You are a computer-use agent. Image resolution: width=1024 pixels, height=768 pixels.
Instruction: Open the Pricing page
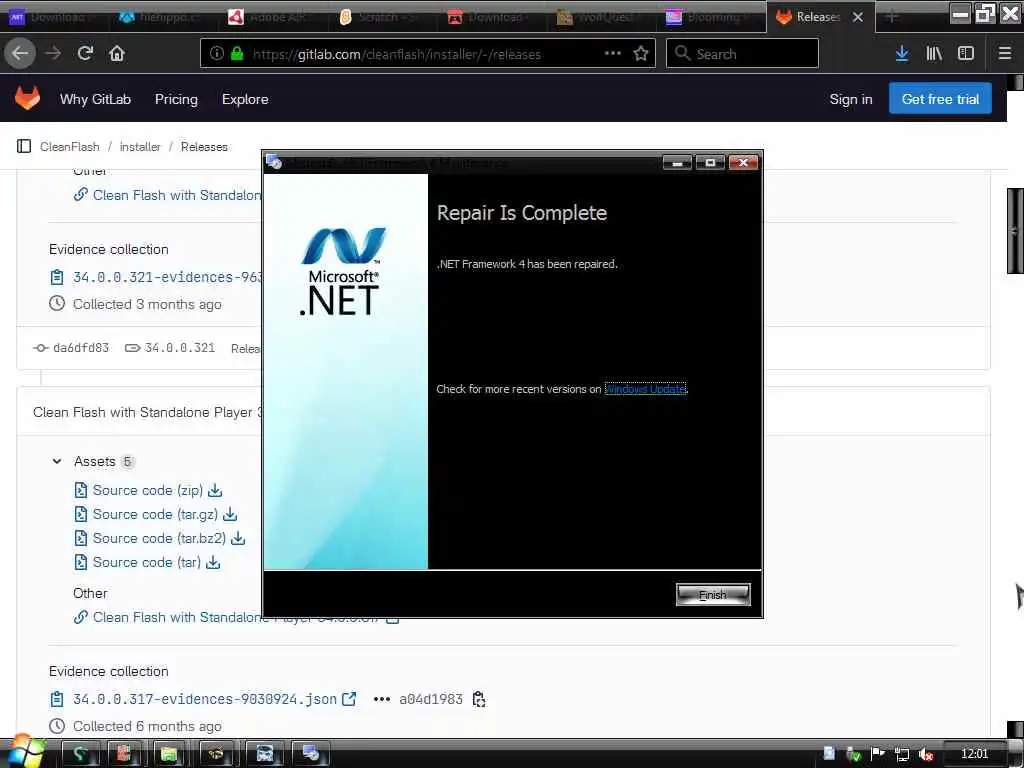176,99
